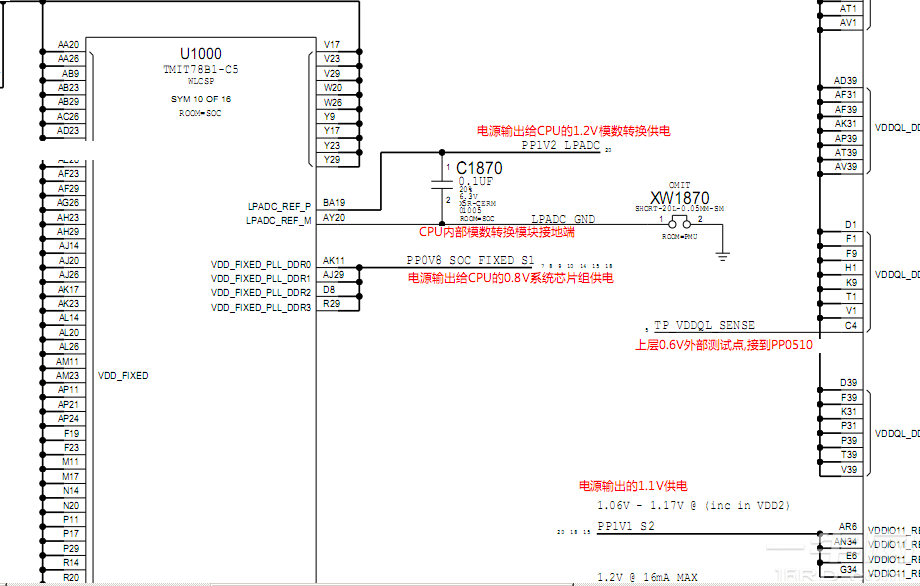The height and width of the screenshot is (586, 920).
Task: Select the C1870 capacitor label
Action: (479, 169)
